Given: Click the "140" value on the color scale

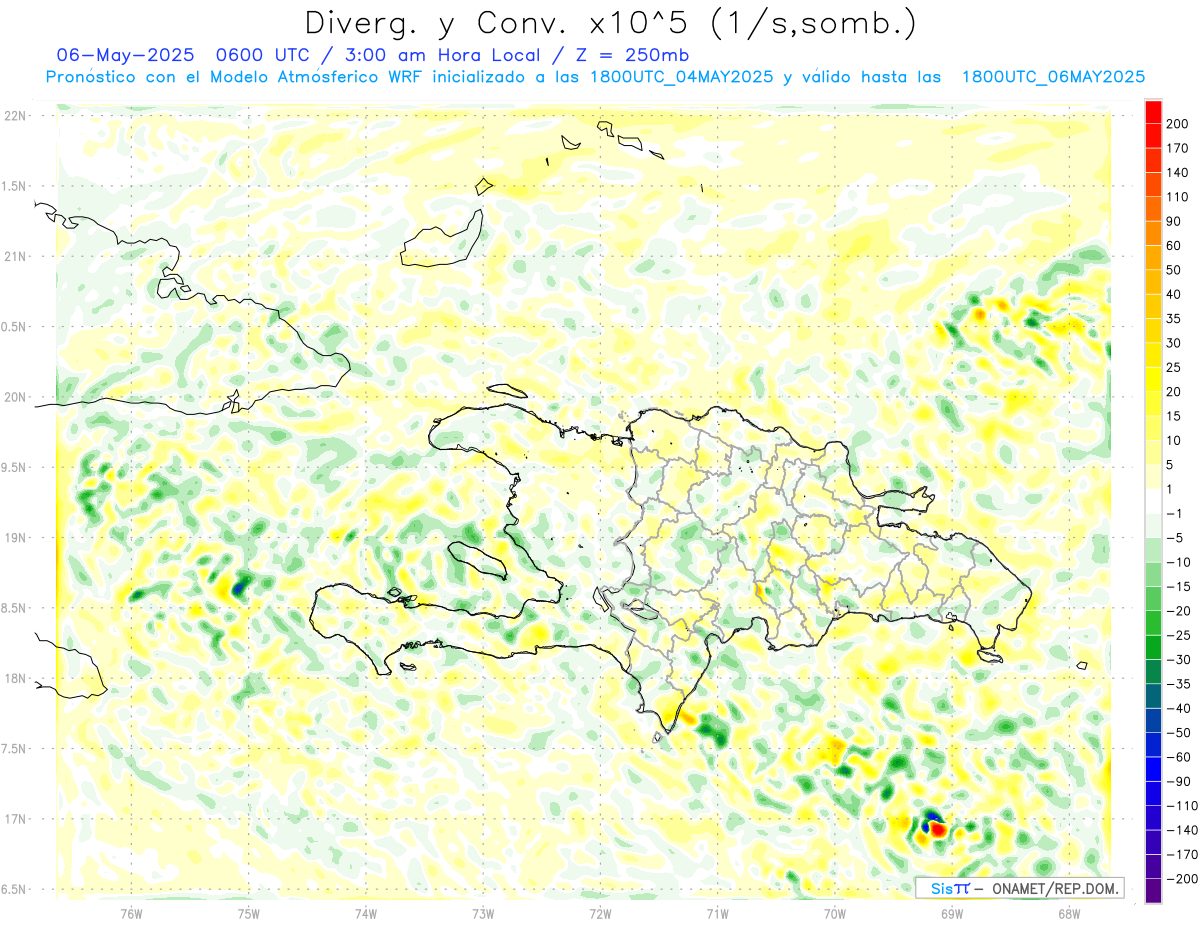Looking at the screenshot, I should tap(1177, 173).
